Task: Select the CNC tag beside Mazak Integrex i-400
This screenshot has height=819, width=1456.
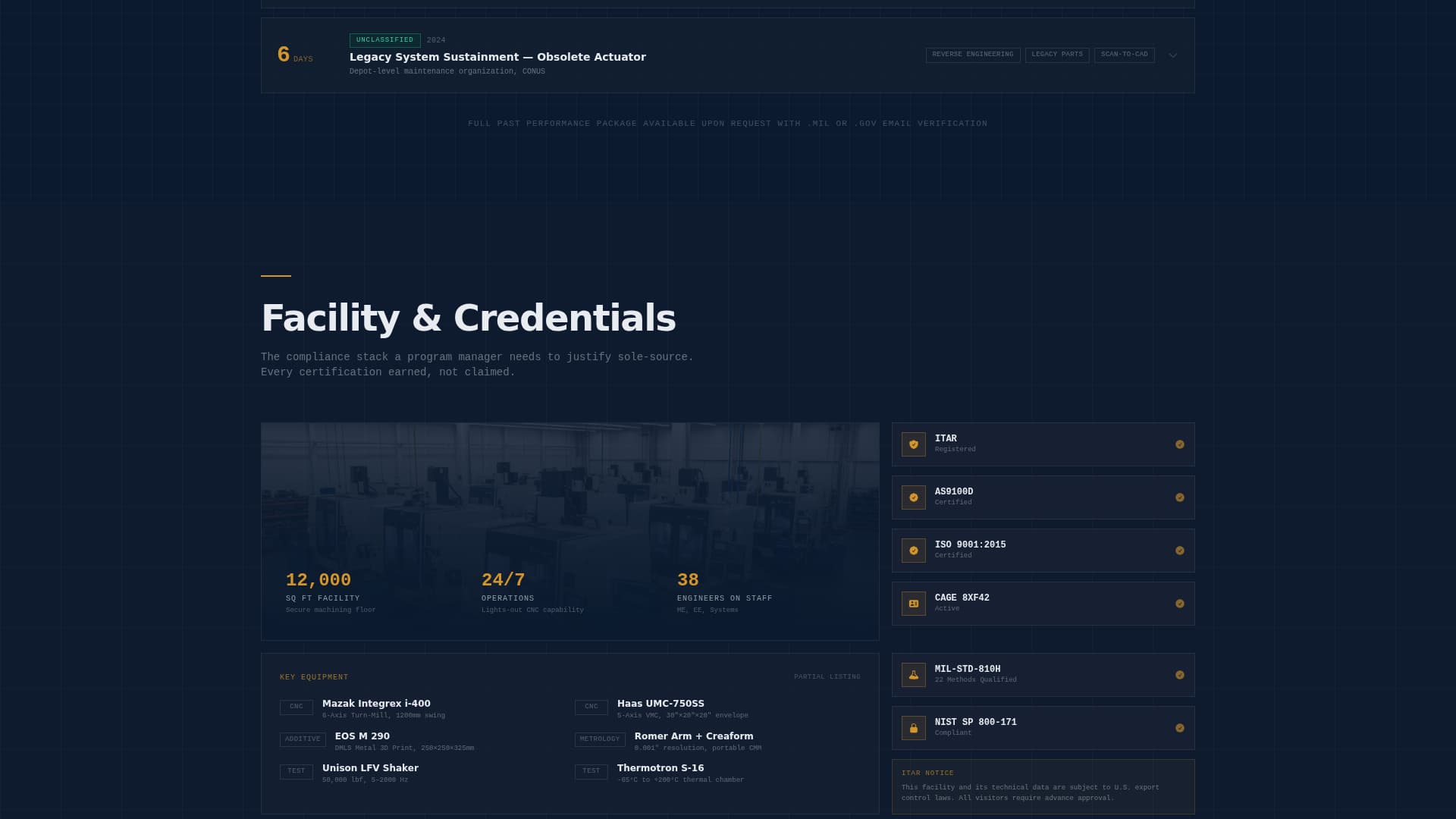Action: point(296,706)
